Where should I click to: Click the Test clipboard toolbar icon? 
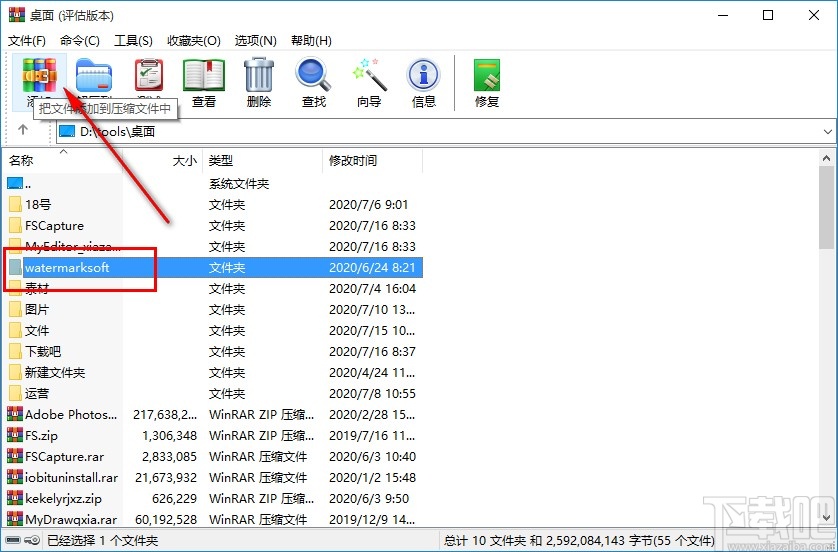click(x=149, y=76)
